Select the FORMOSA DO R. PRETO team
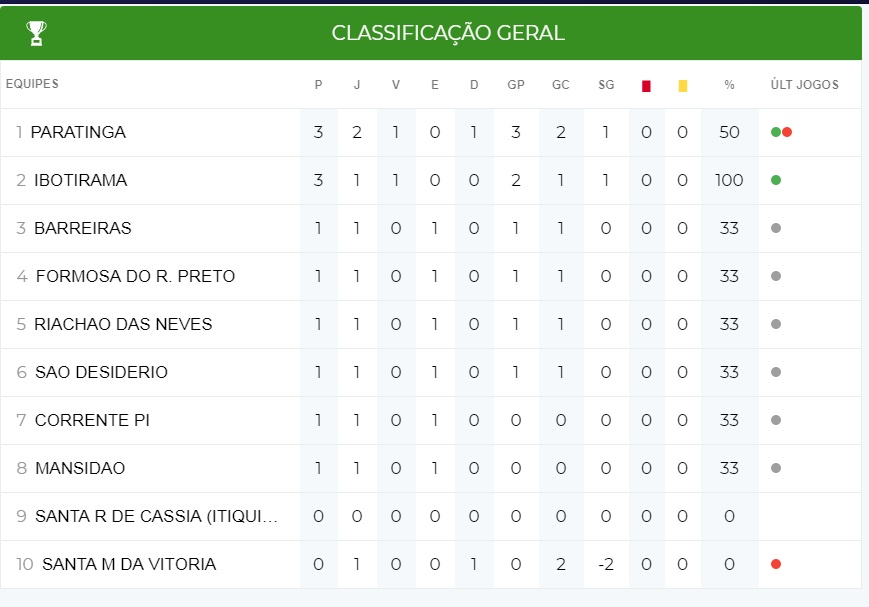Viewport: 869px width, 607px height. click(x=135, y=276)
